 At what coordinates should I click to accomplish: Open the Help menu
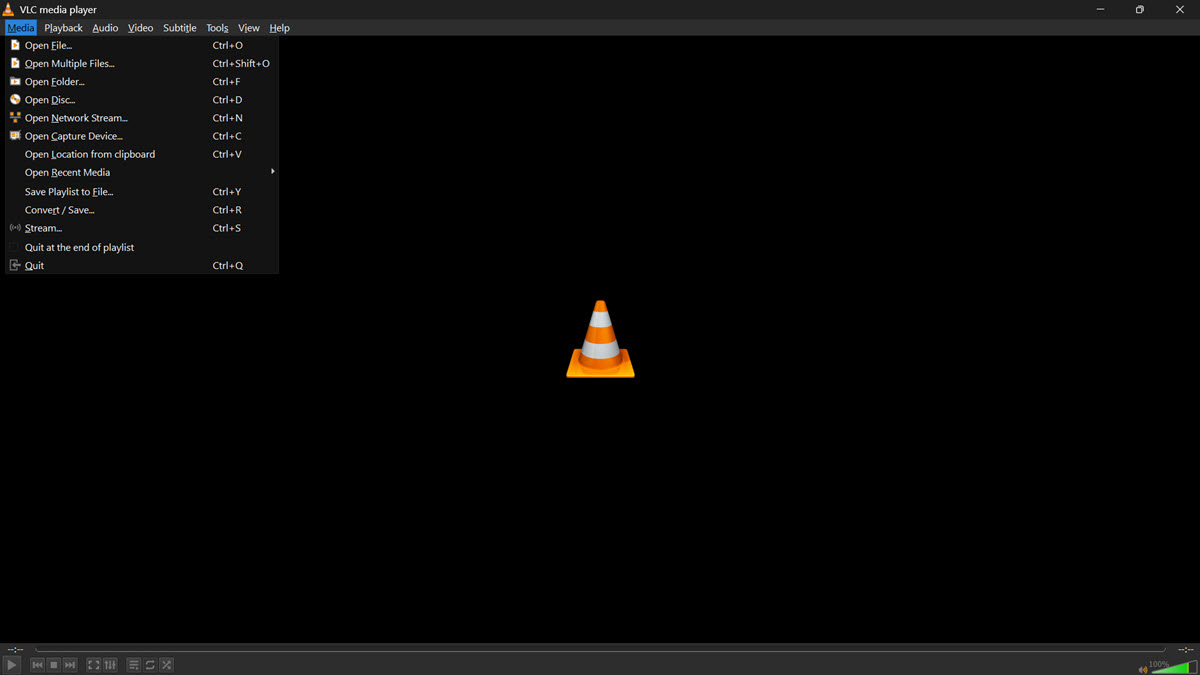tap(280, 28)
